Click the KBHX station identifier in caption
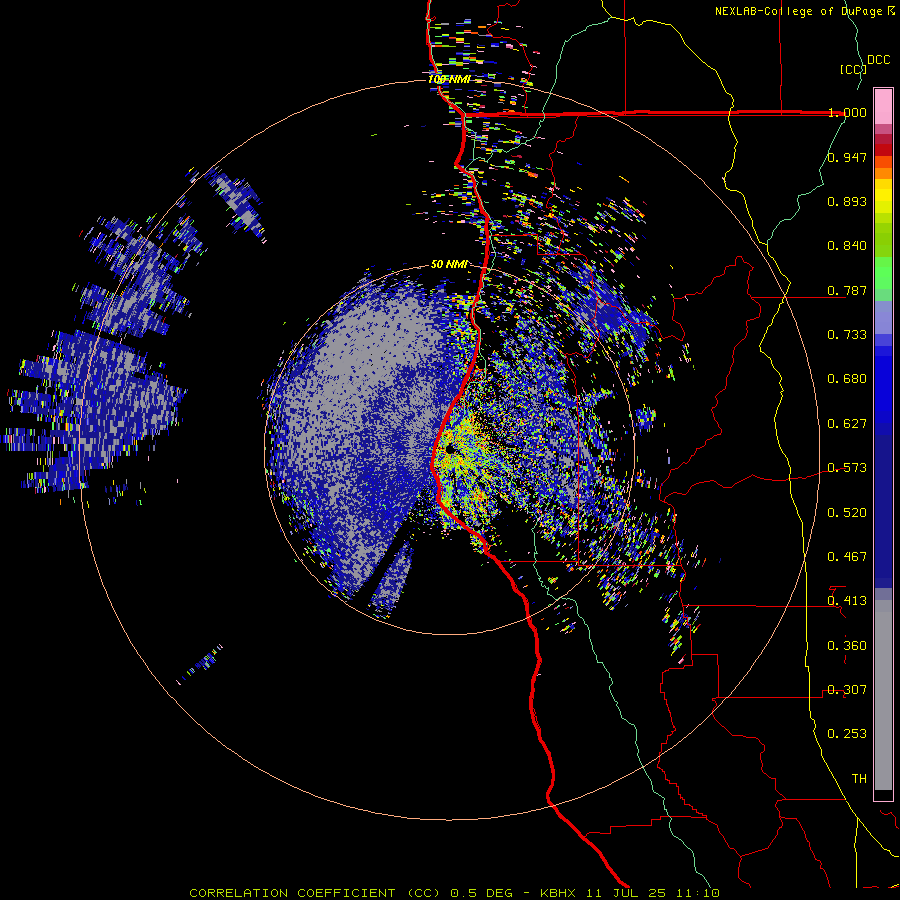 [560, 893]
